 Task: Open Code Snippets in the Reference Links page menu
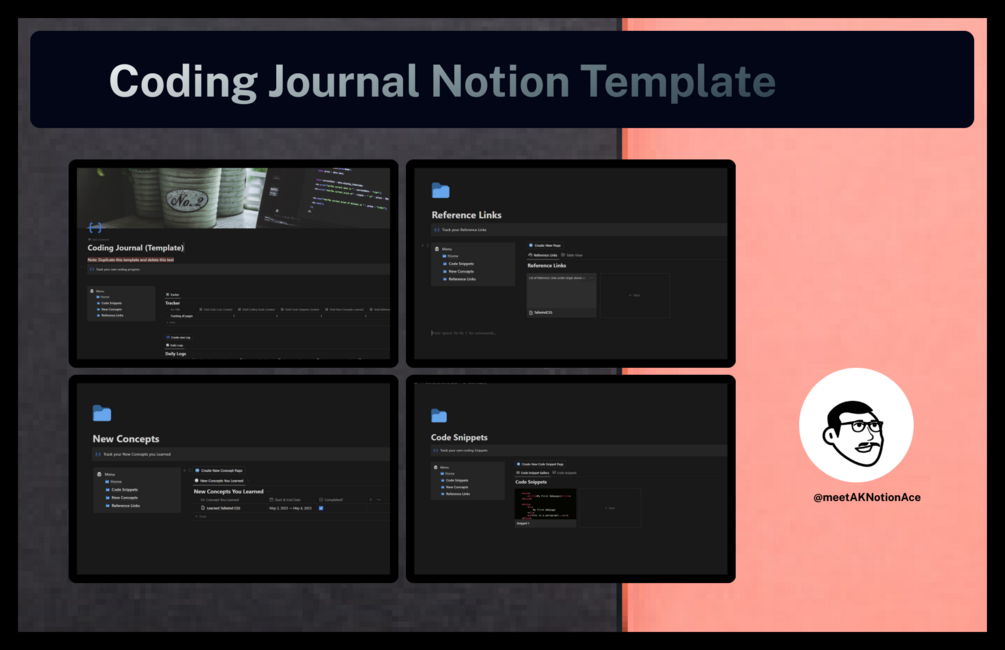(458, 263)
